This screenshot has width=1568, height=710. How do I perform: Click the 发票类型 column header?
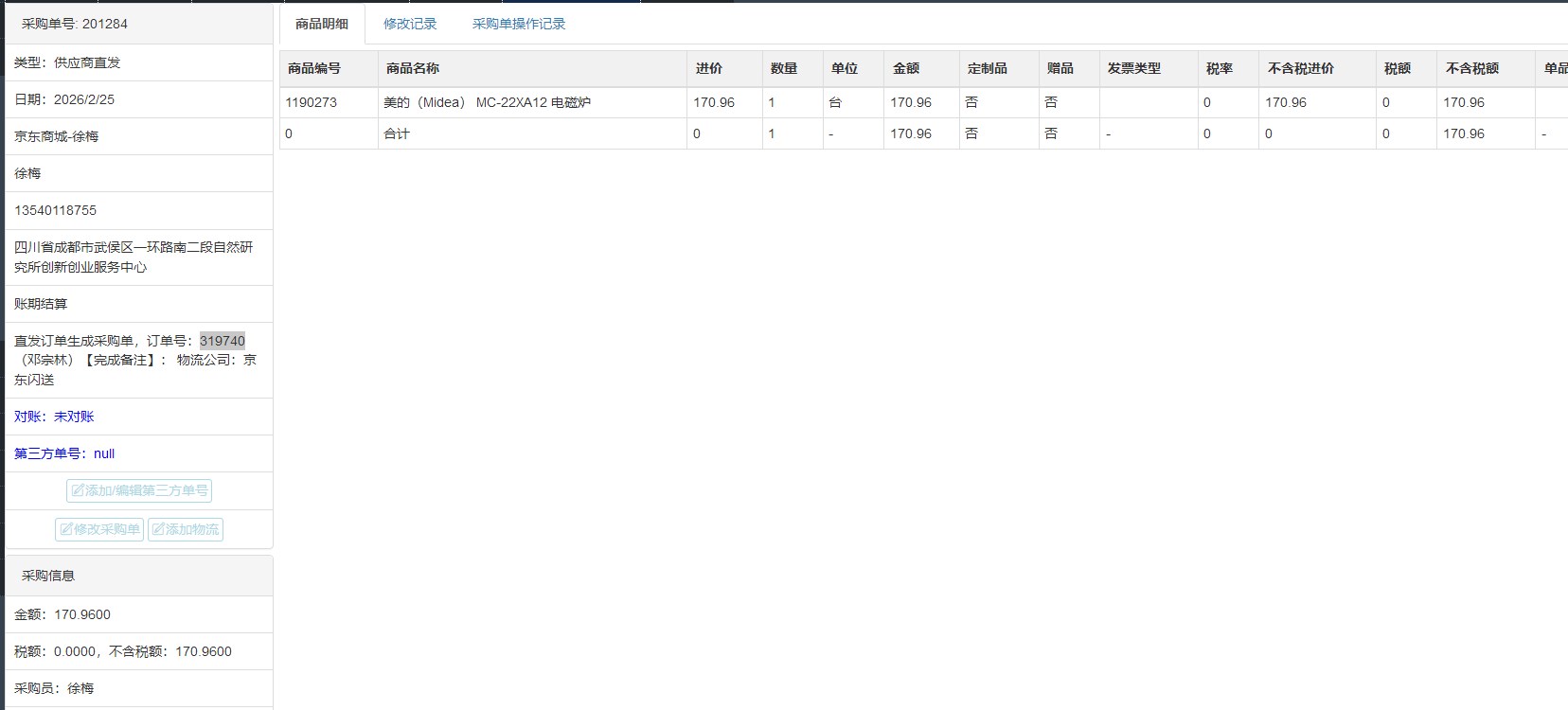[1134, 68]
